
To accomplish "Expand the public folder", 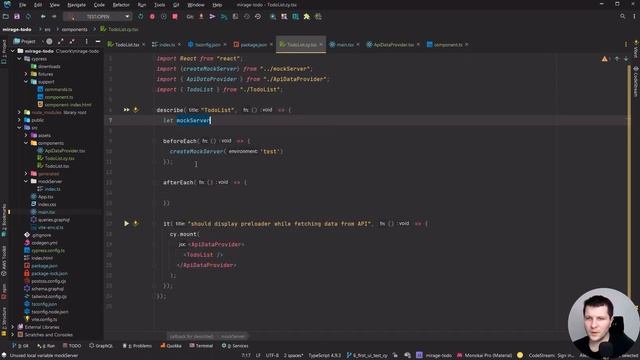I will click(19, 120).
